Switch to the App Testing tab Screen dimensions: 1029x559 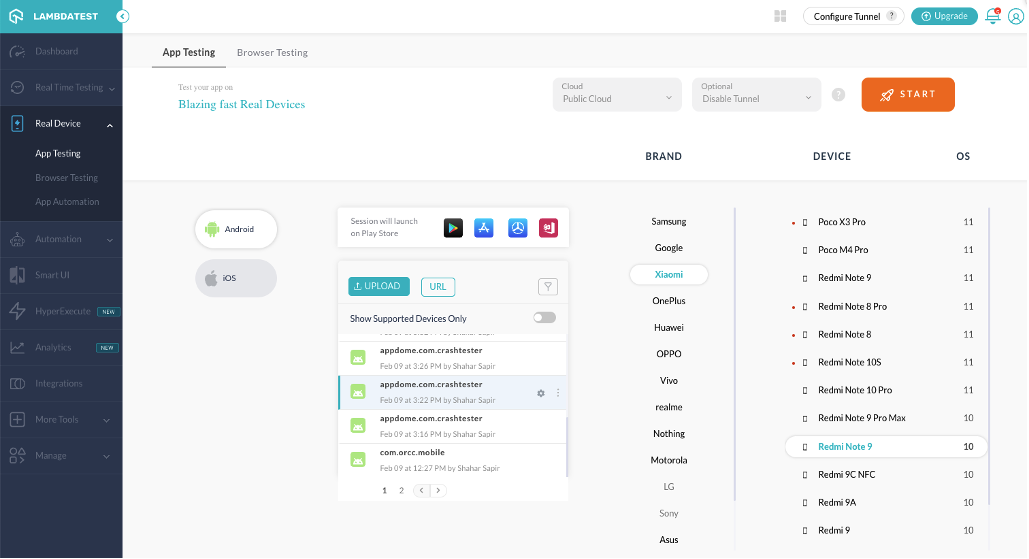189,52
